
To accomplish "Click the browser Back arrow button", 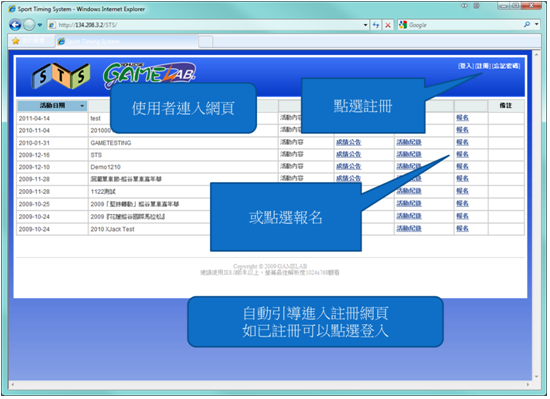I will [15, 25].
